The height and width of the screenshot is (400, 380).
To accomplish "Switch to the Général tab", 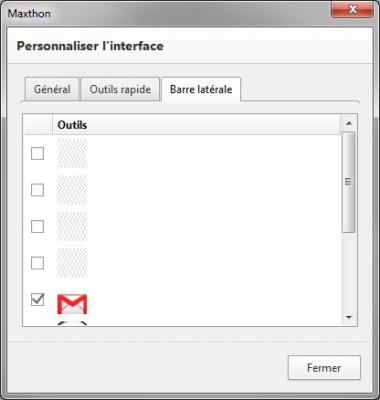I will coord(52,89).
